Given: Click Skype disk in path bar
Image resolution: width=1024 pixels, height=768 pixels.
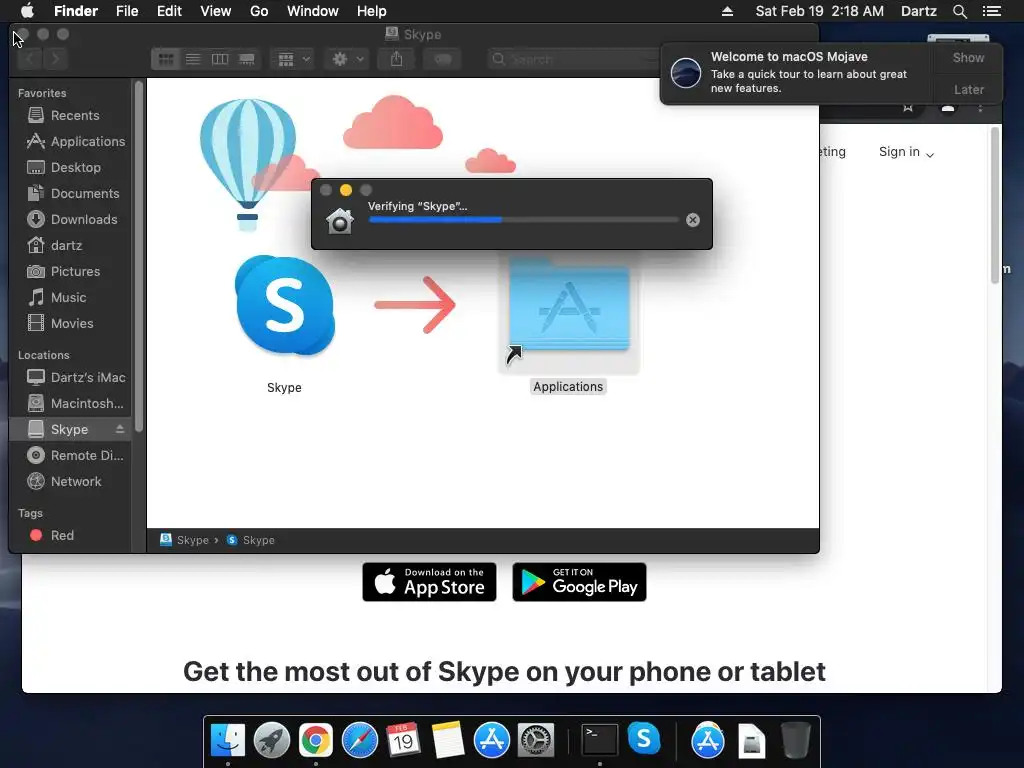Looking at the screenshot, I should tap(185, 540).
